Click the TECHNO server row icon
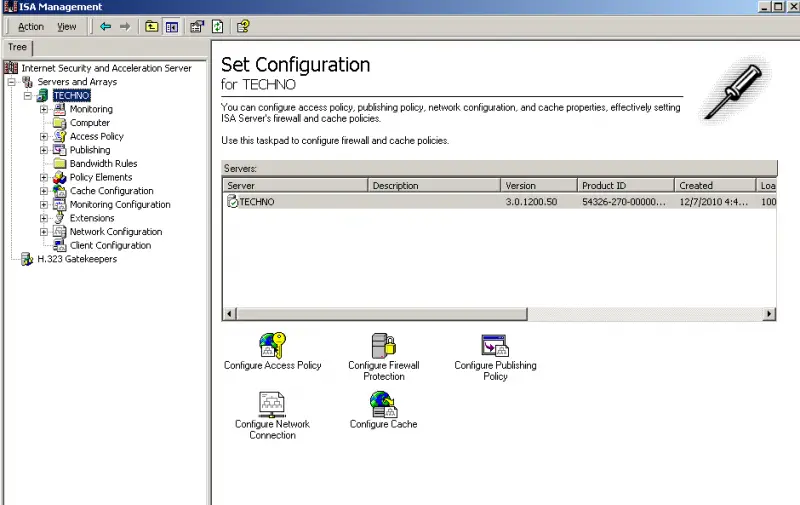 tap(232, 201)
